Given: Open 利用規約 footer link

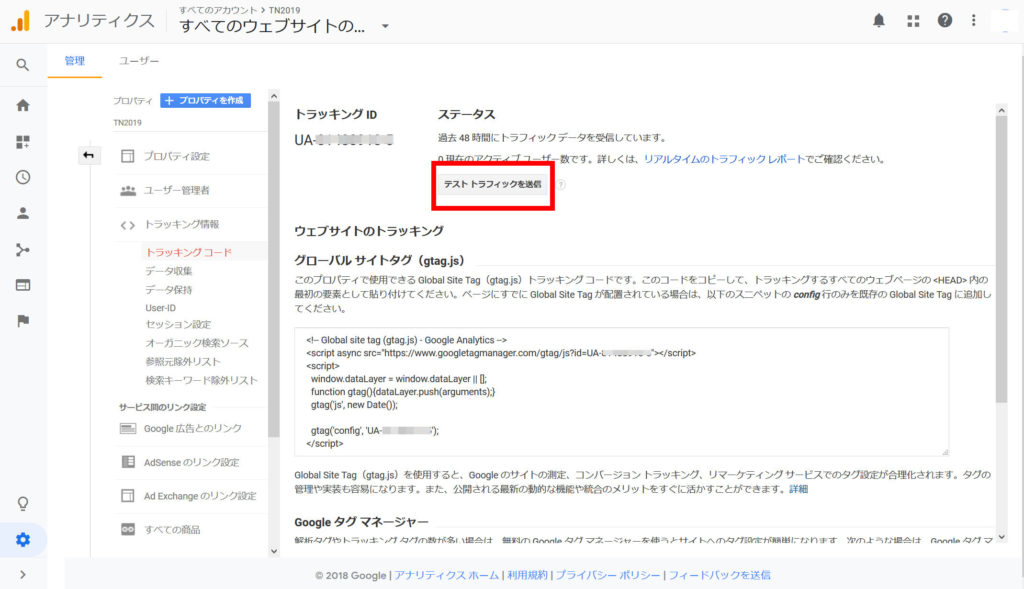Looking at the screenshot, I should point(527,575).
